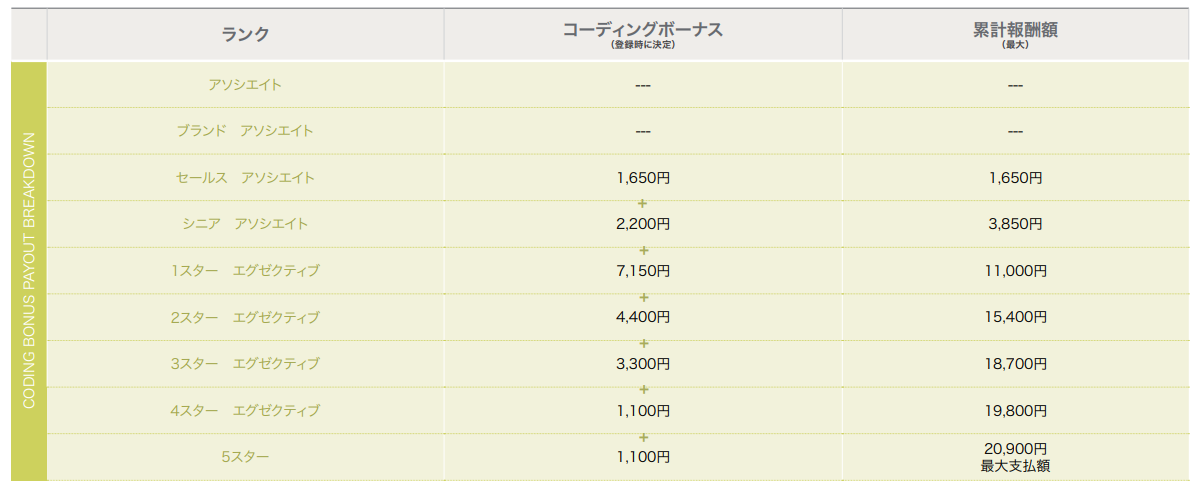Viewport: 1199px width, 495px height.
Task: Click the 1スター エグゼクティブ rank cell
Action: (x=245, y=271)
